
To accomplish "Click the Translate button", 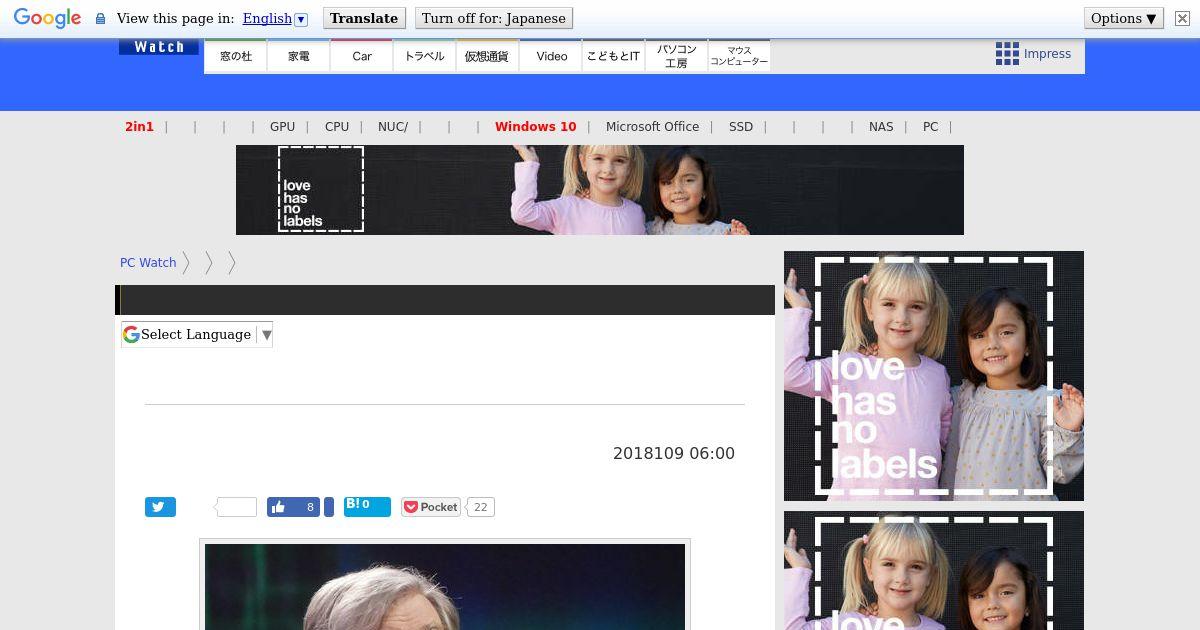I will pyautogui.click(x=364, y=18).
